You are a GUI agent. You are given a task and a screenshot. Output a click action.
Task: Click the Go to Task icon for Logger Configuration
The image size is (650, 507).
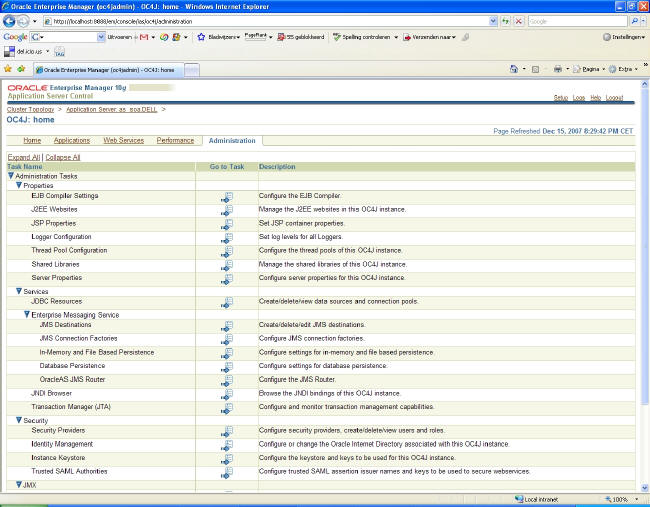click(227, 238)
